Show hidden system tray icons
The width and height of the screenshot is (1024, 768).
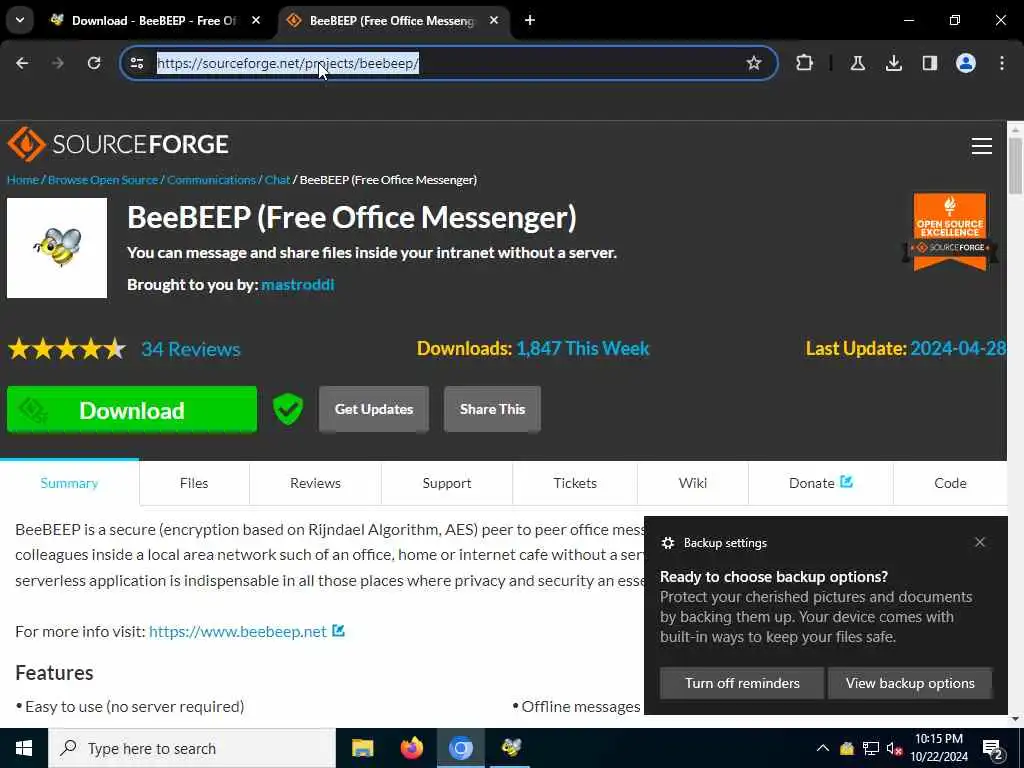[823, 748]
